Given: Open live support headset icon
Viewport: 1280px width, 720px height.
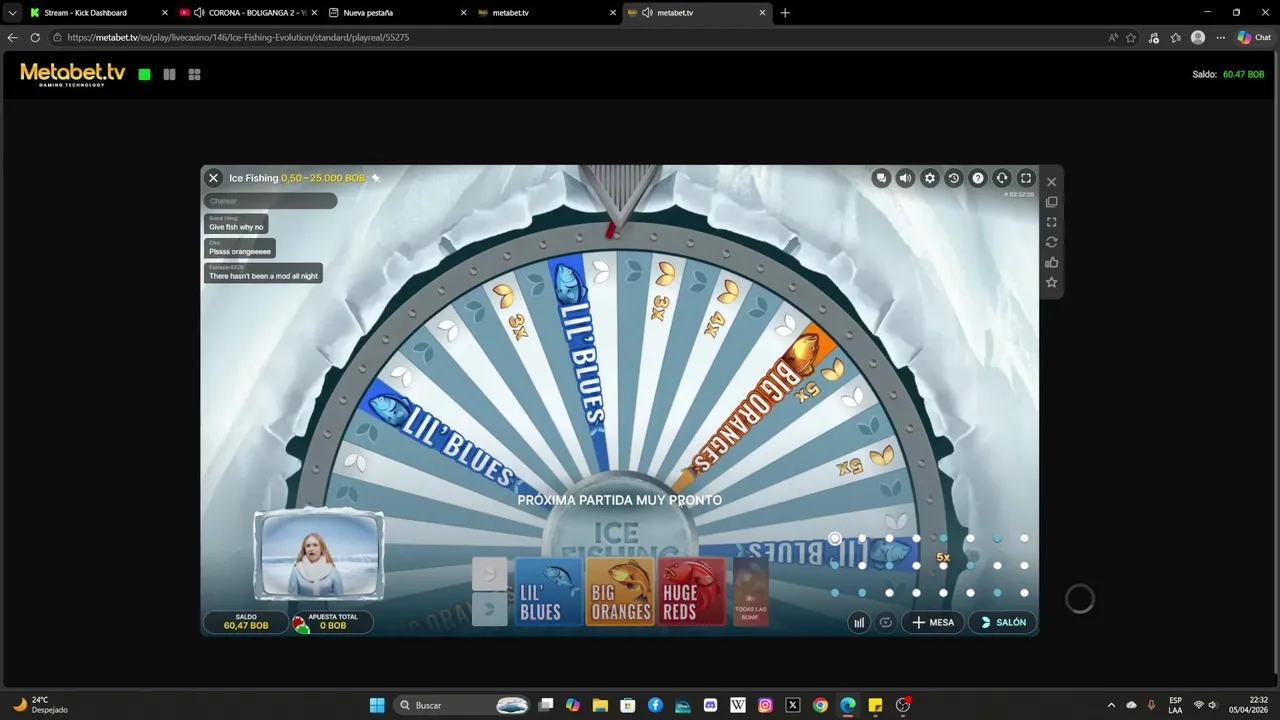Looking at the screenshot, I should point(1002,178).
